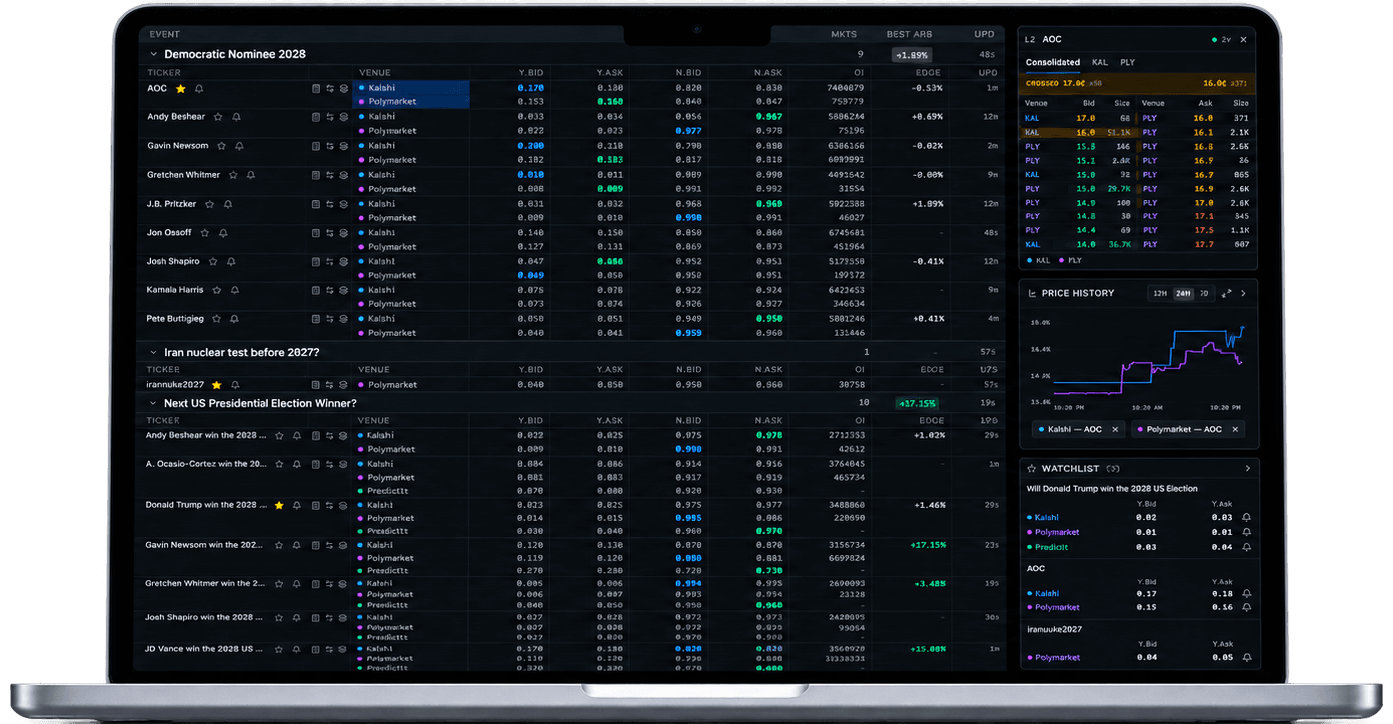Expand price history chart to fullscreen

pyautogui.click(x=1226, y=293)
